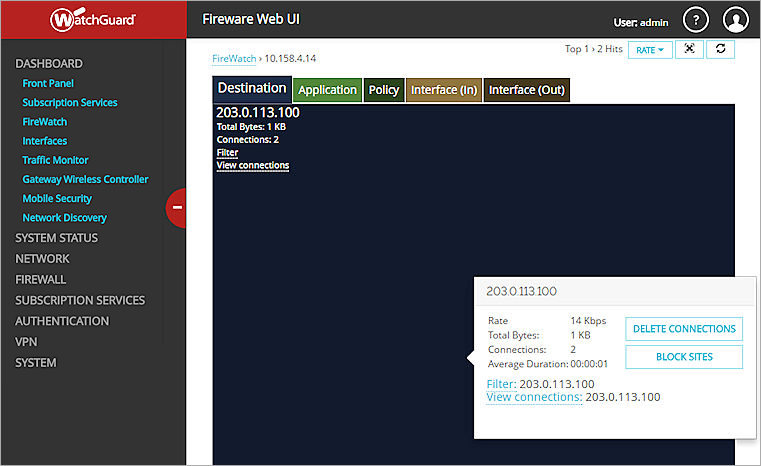
Task: Expand the SYSTEM menu
Action: tap(36, 363)
